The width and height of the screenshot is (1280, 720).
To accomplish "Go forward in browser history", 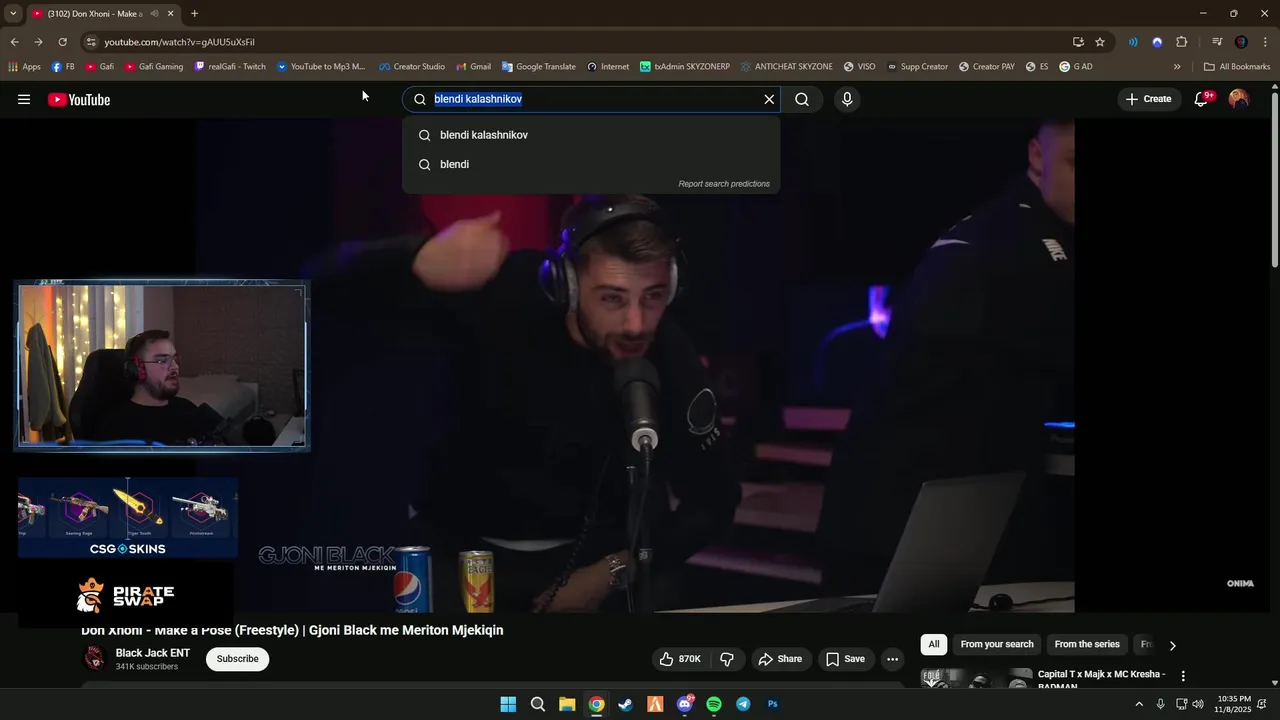I will (38, 42).
